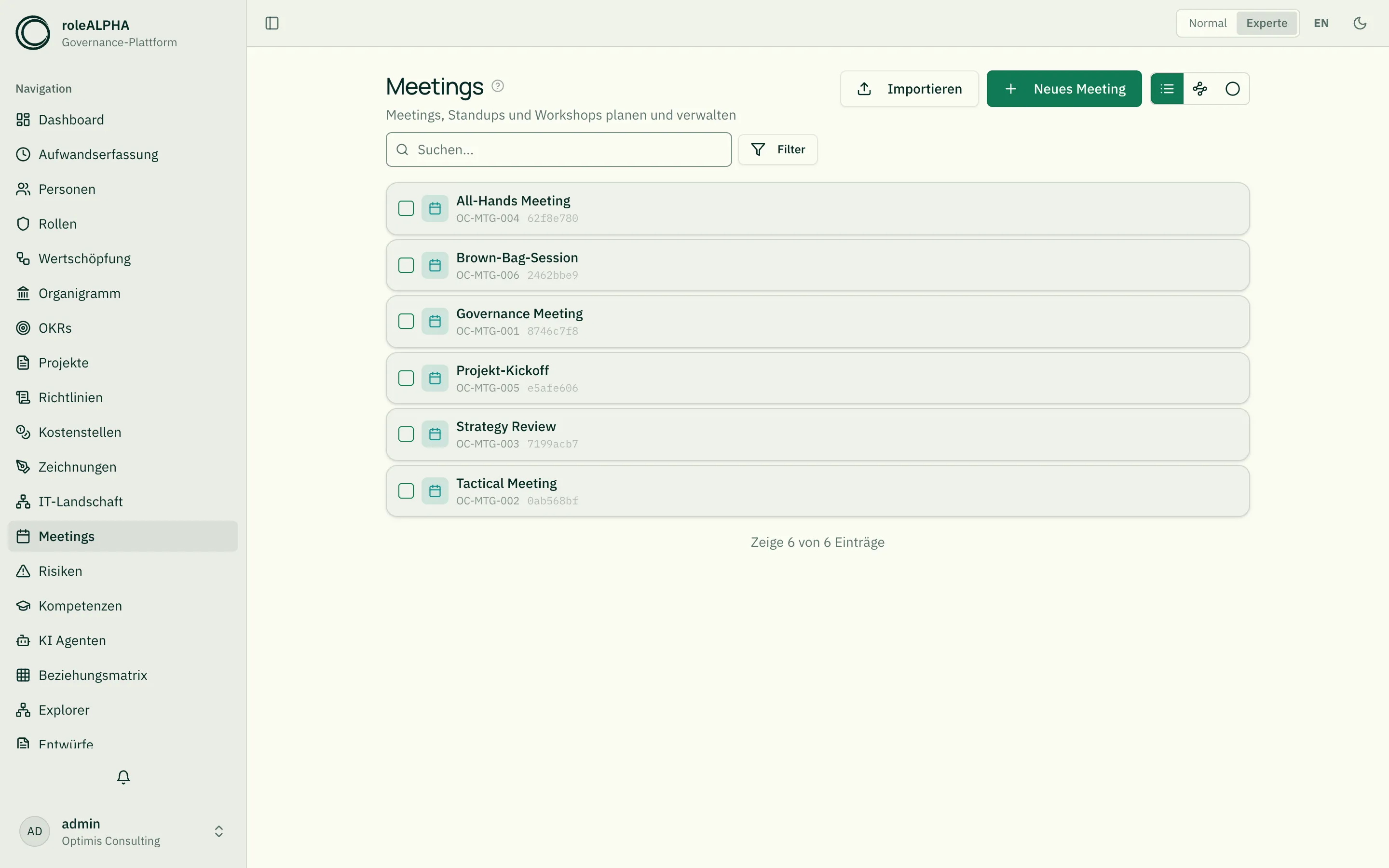1389x868 pixels.
Task: Select the Brown-Bag-Session checkbox
Action: tap(406, 265)
